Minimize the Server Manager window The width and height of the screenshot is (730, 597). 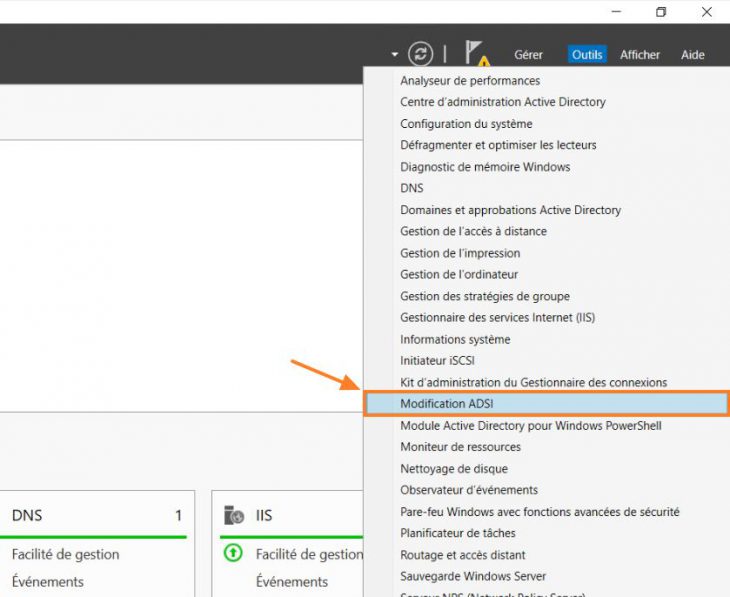tap(616, 12)
